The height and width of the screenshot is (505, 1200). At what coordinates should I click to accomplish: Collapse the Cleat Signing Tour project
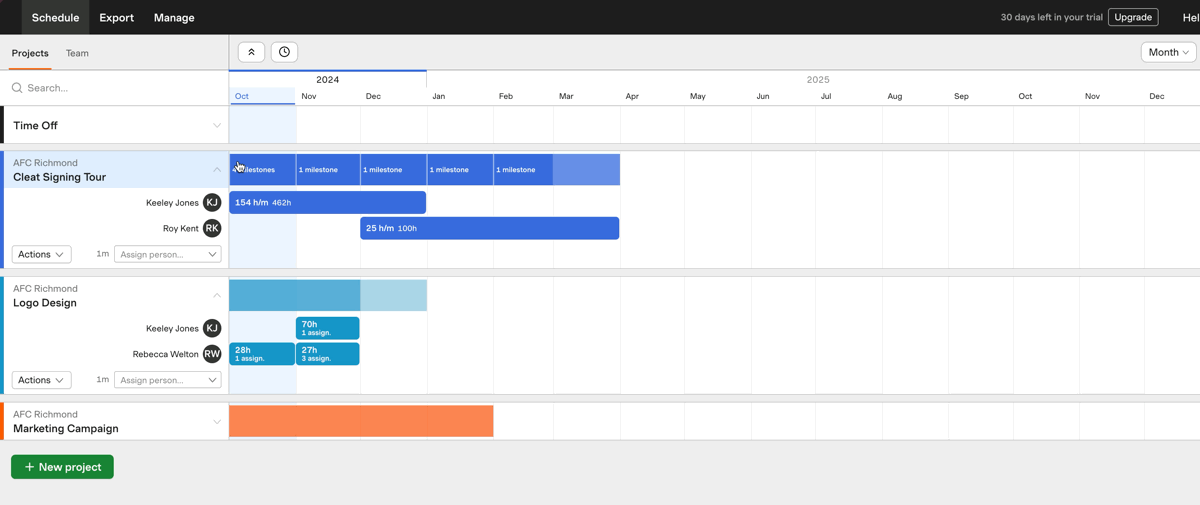(x=217, y=170)
